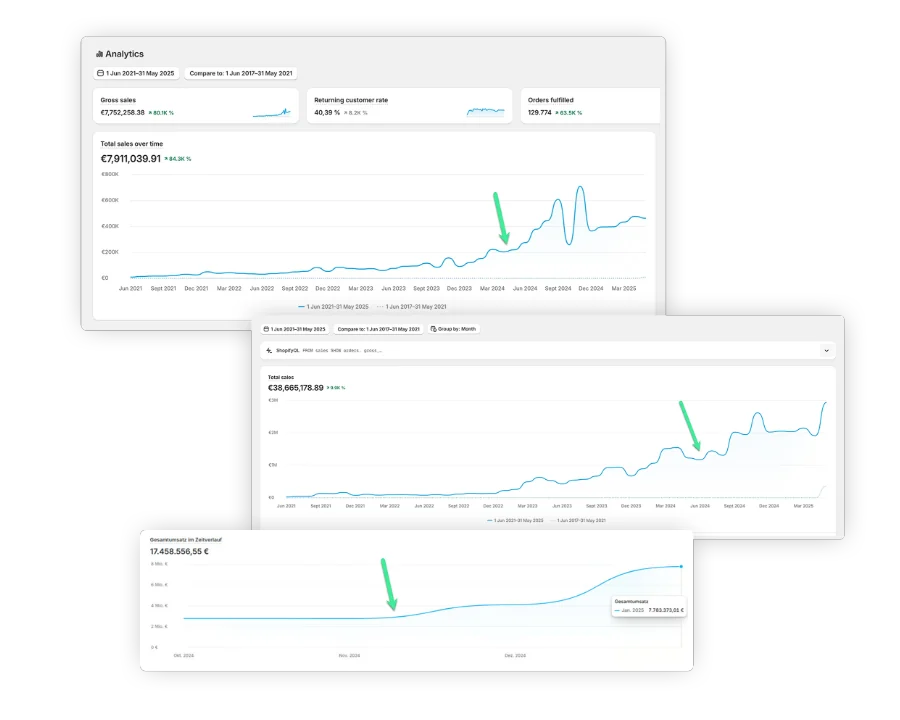Click the chart peak near Dec 2024 in top window
The width and height of the screenshot is (900, 720).
[x=580, y=187]
